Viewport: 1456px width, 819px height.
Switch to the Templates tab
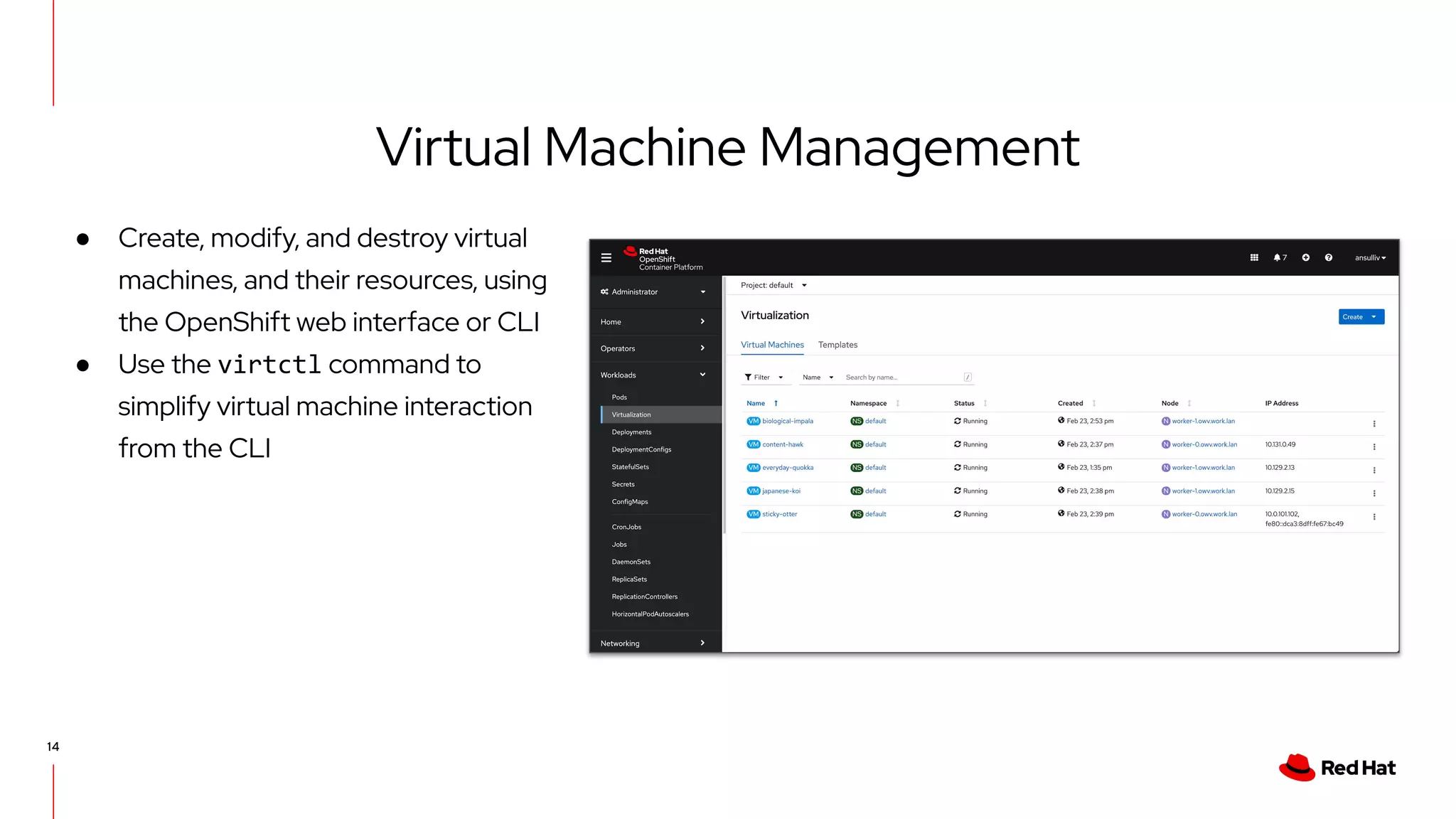tap(837, 345)
